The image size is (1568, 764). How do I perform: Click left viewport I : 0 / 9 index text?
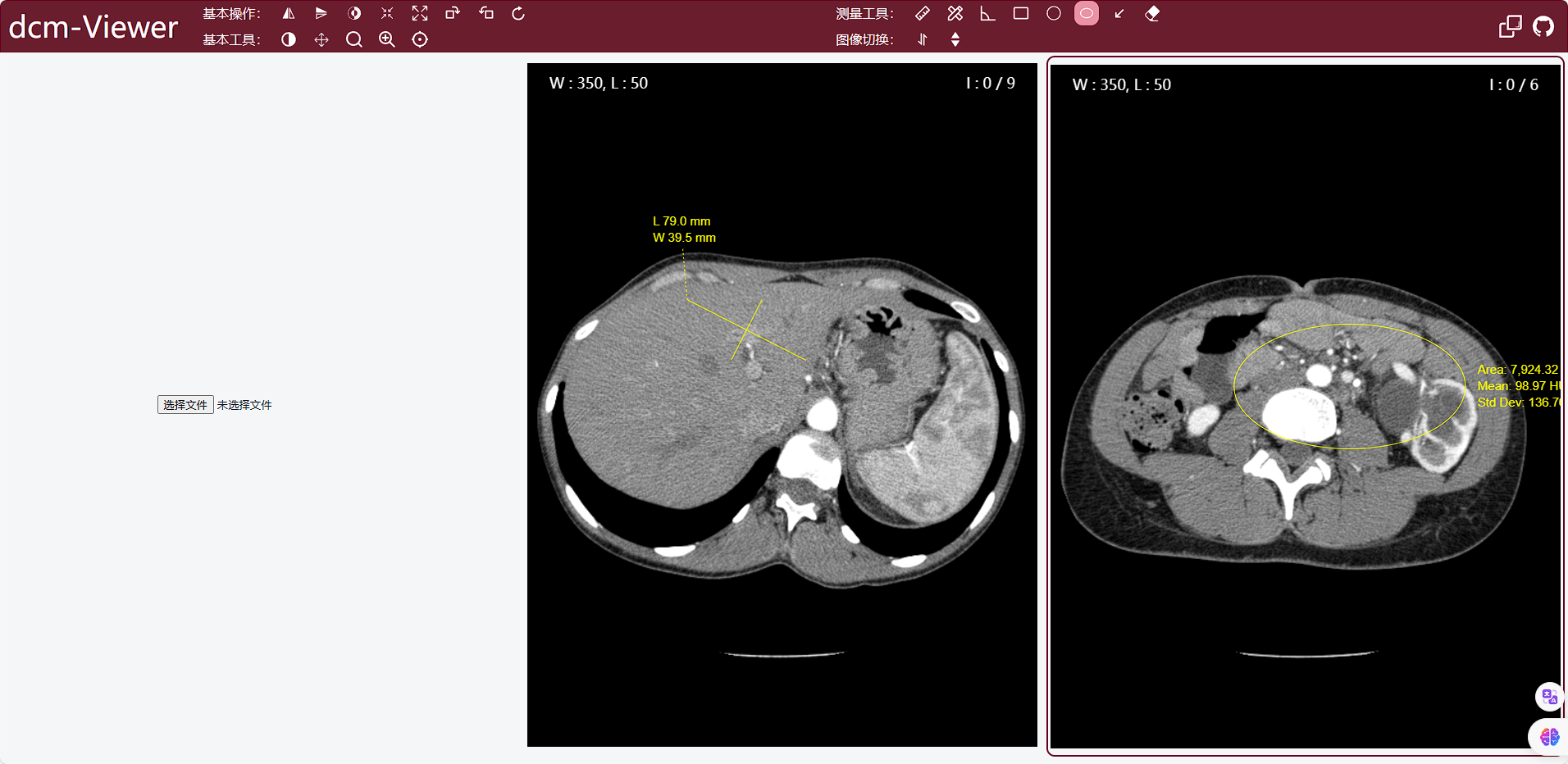991,83
